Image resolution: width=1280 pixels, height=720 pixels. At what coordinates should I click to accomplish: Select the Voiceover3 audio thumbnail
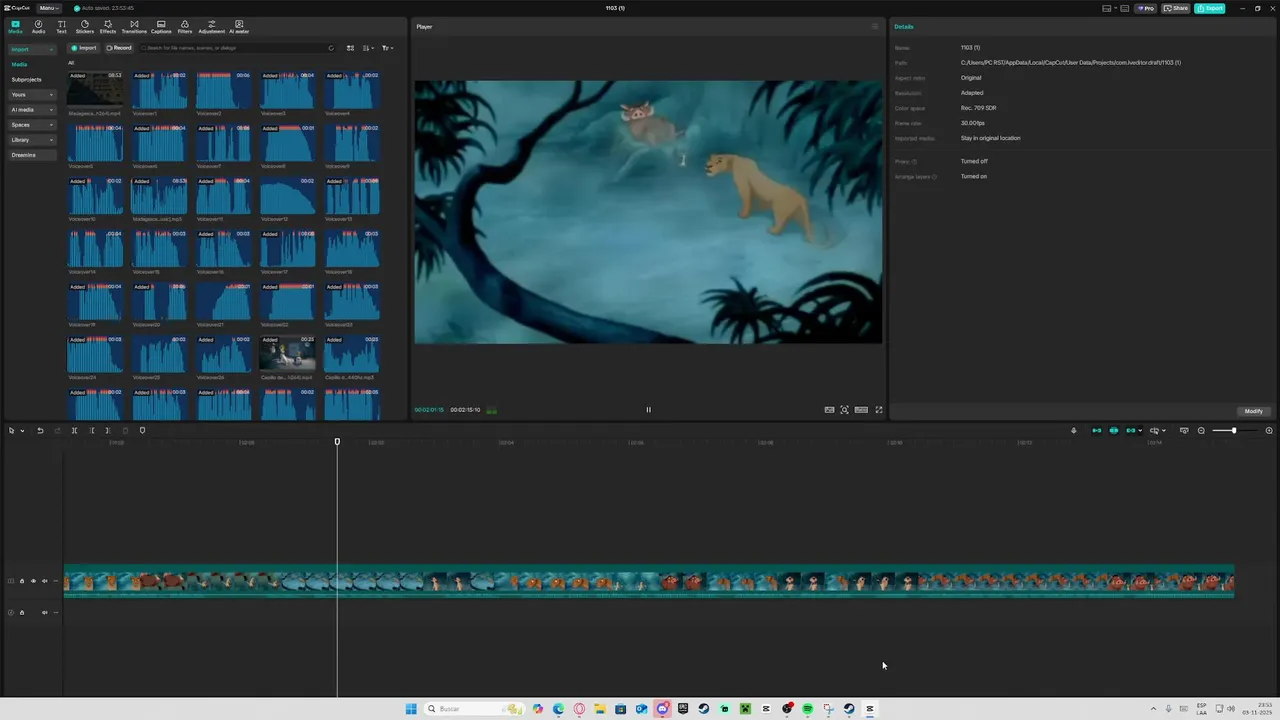click(287, 90)
